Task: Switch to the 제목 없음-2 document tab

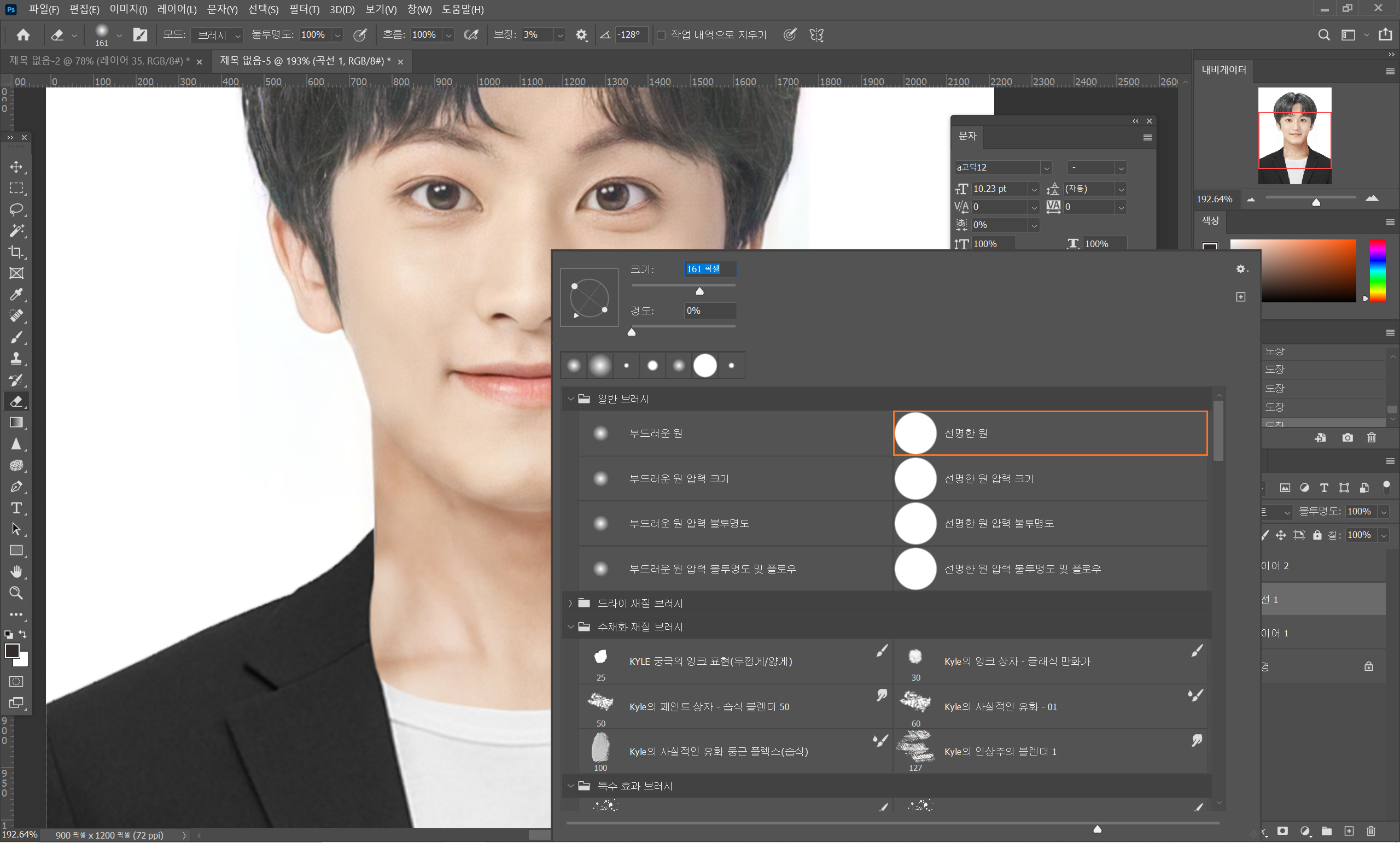Action: [100, 61]
